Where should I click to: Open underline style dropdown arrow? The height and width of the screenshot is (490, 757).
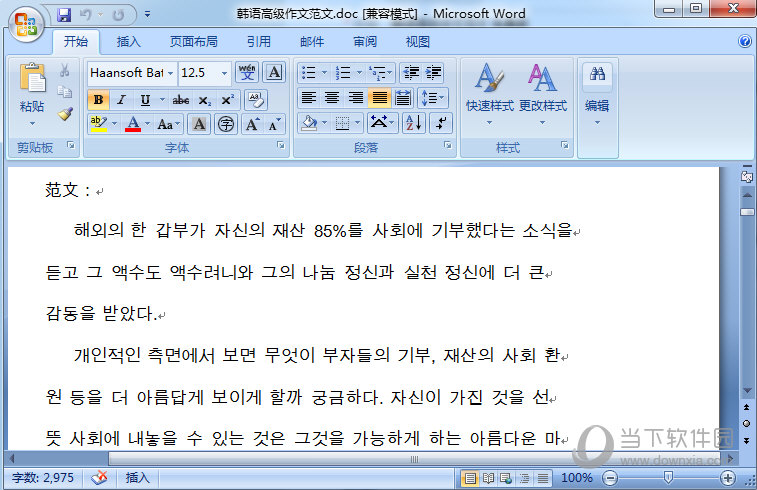pos(162,100)
